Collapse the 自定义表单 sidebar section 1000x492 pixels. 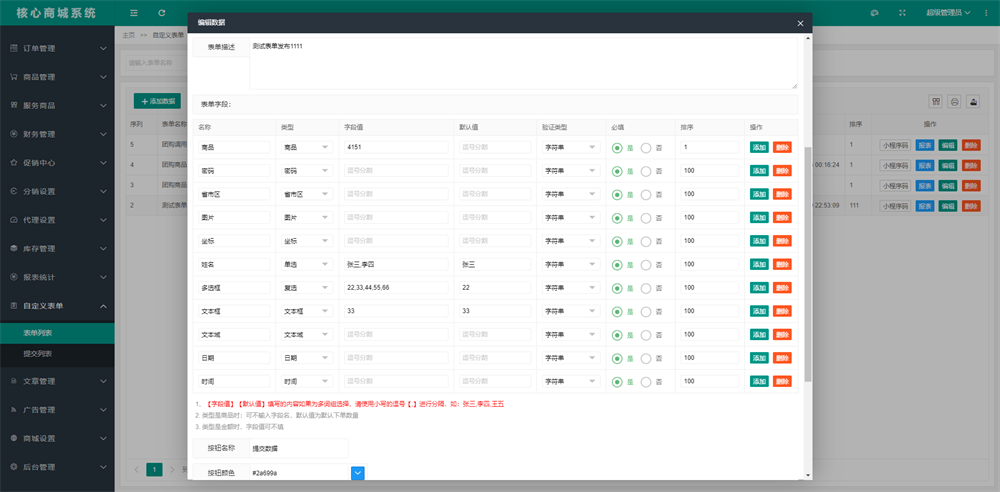[103, 306]
